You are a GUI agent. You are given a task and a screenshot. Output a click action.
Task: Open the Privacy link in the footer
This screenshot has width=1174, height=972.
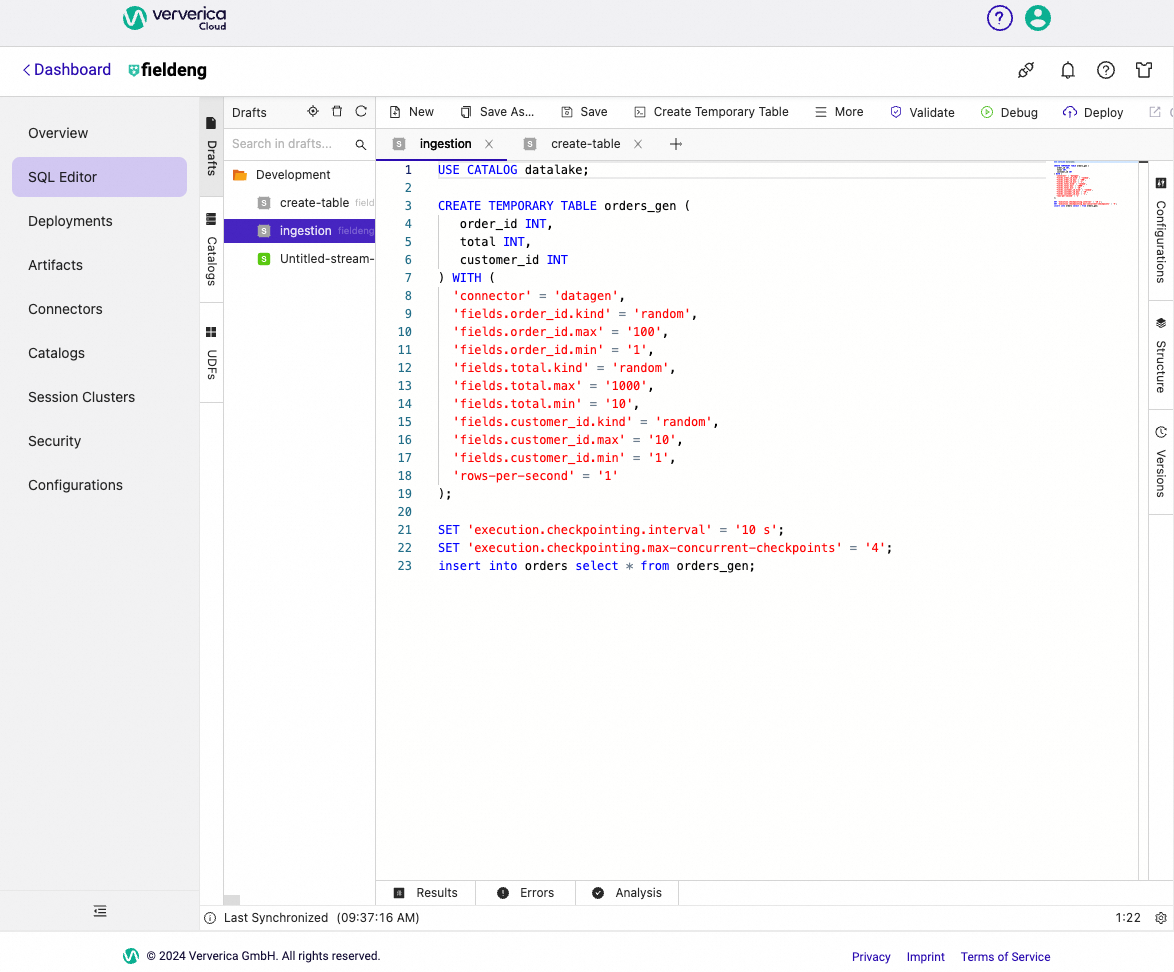(x=870, y=957)
